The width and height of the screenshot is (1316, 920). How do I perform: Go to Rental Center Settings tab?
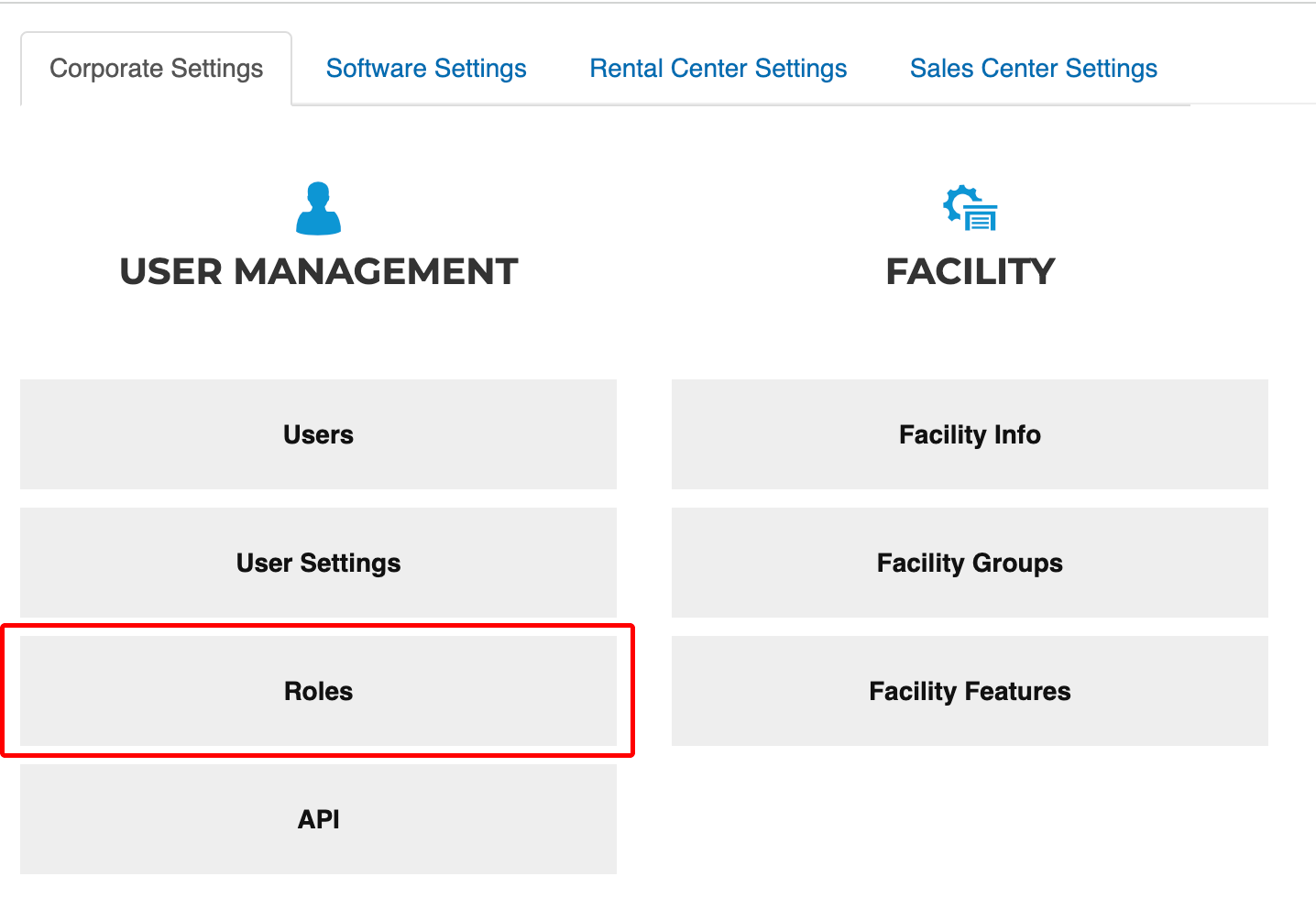pos(718,69)
